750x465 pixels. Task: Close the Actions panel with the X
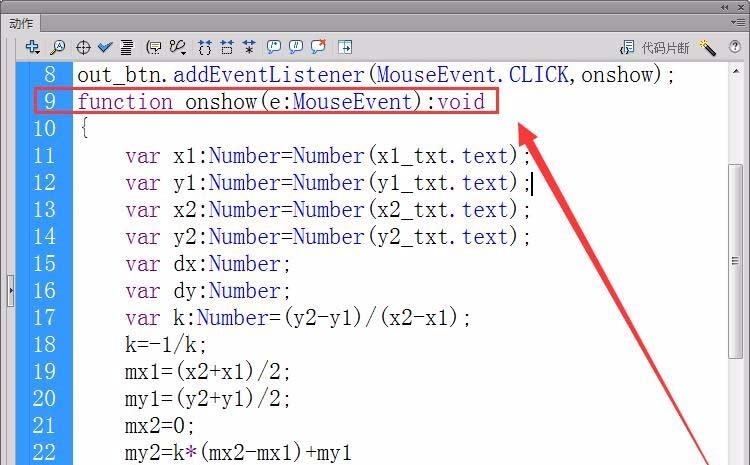pyautogui.click(x=740, y=7)
